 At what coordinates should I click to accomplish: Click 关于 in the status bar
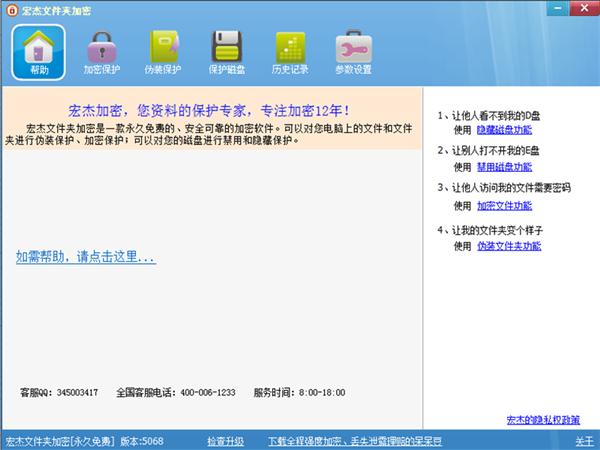point(584,442)
